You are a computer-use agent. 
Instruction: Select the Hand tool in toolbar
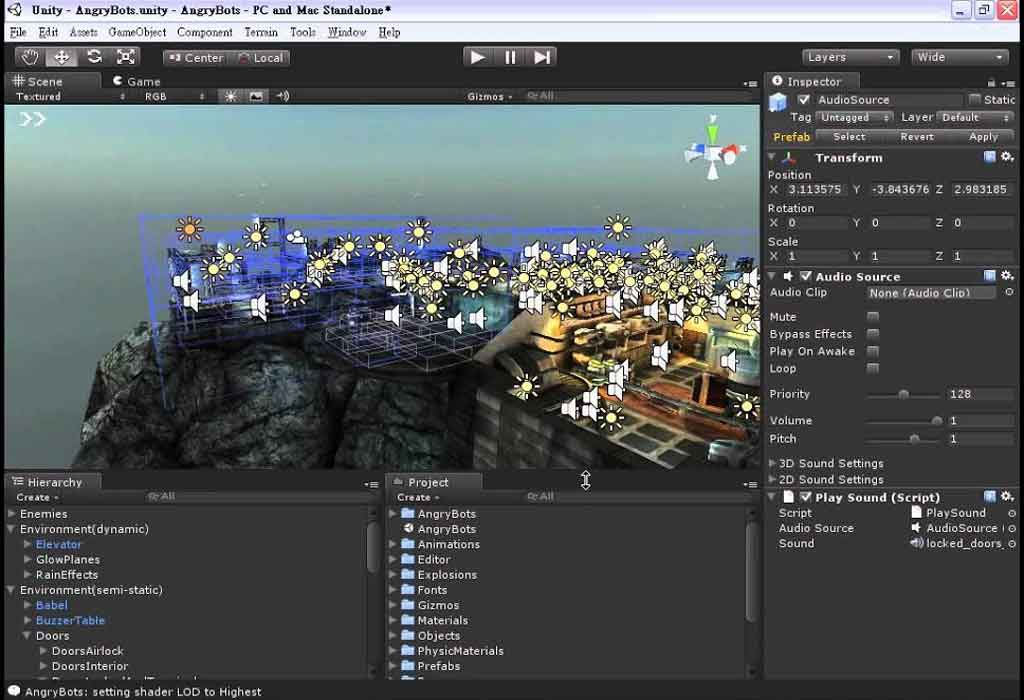[x=30, y=57]
